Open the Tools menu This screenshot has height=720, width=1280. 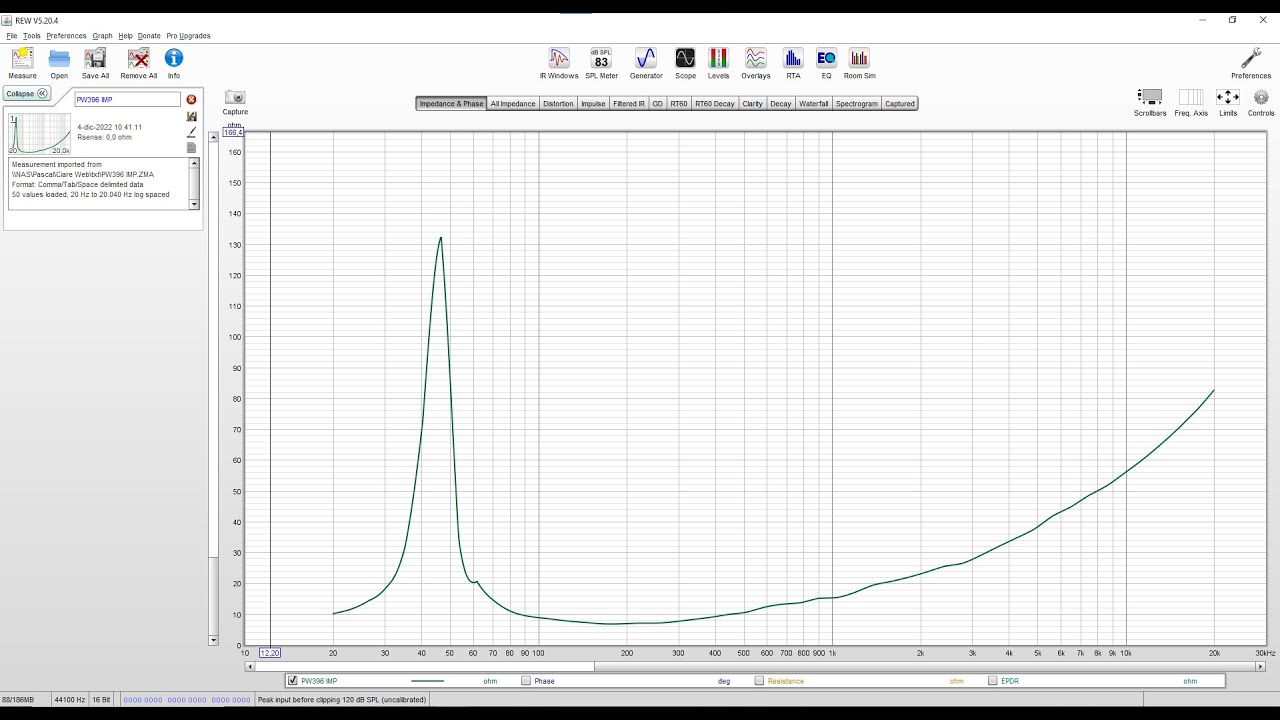tap(32, 36)
